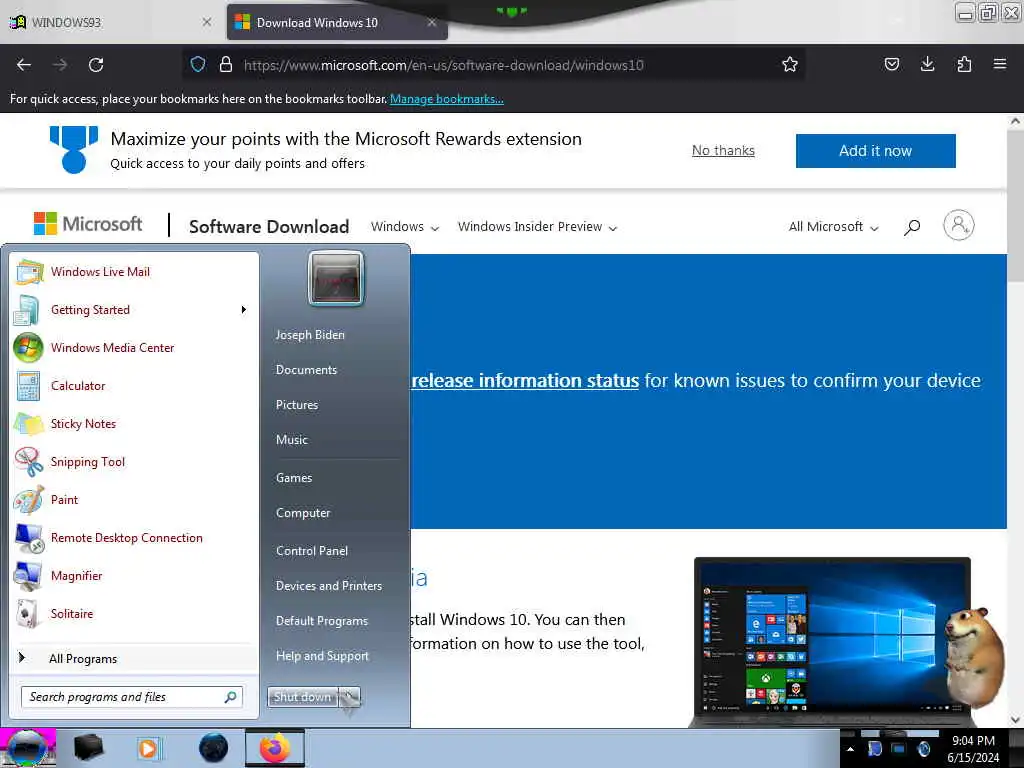Click the Microsoft logo
Viewport: 1024px width, 768px height.
[x=88, y=224]
